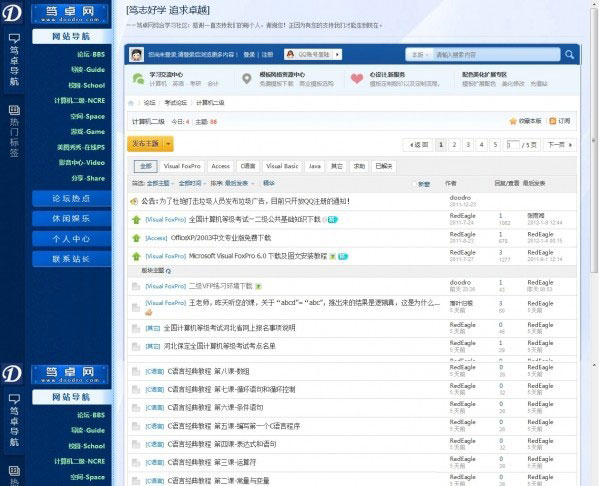
Task: Click the announcement speaker icon beside 公告
Action: [135, 201]
